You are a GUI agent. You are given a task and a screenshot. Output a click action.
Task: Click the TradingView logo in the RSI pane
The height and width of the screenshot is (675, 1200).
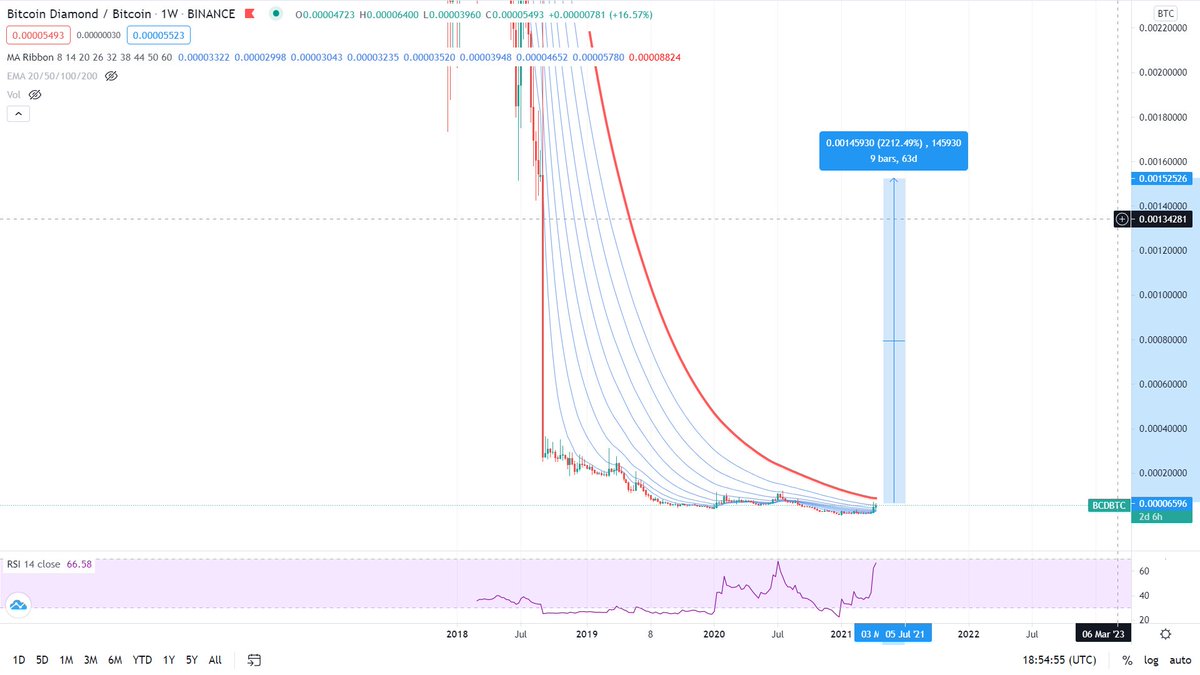(17, 604)
